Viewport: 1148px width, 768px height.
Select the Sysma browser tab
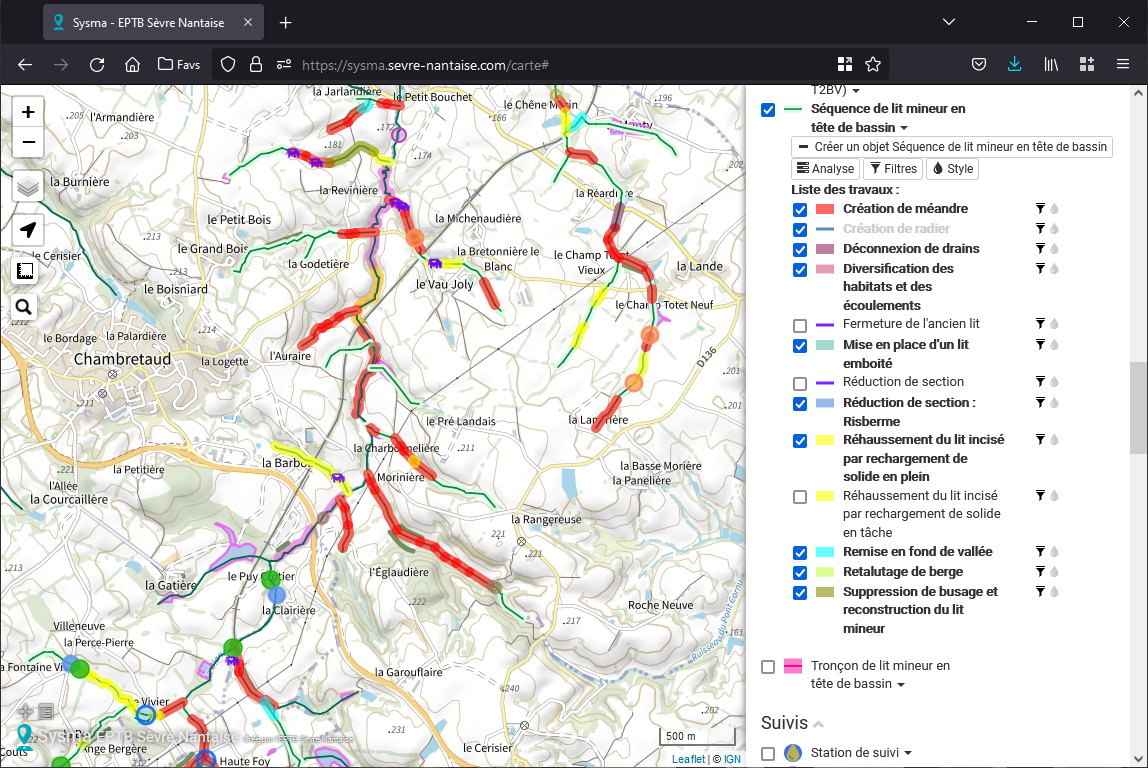click(150, 22)
